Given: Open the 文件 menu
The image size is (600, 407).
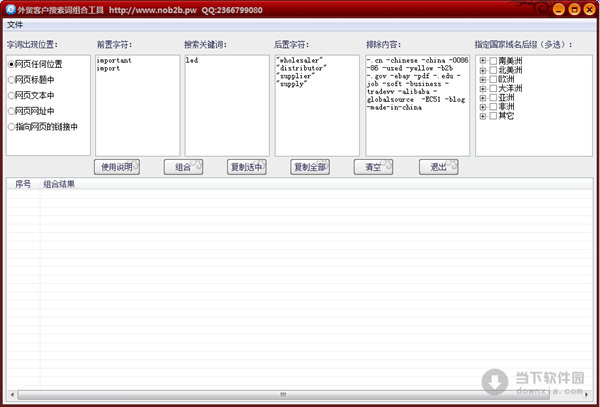Looking at the screenshot, I should click(15, 24).
